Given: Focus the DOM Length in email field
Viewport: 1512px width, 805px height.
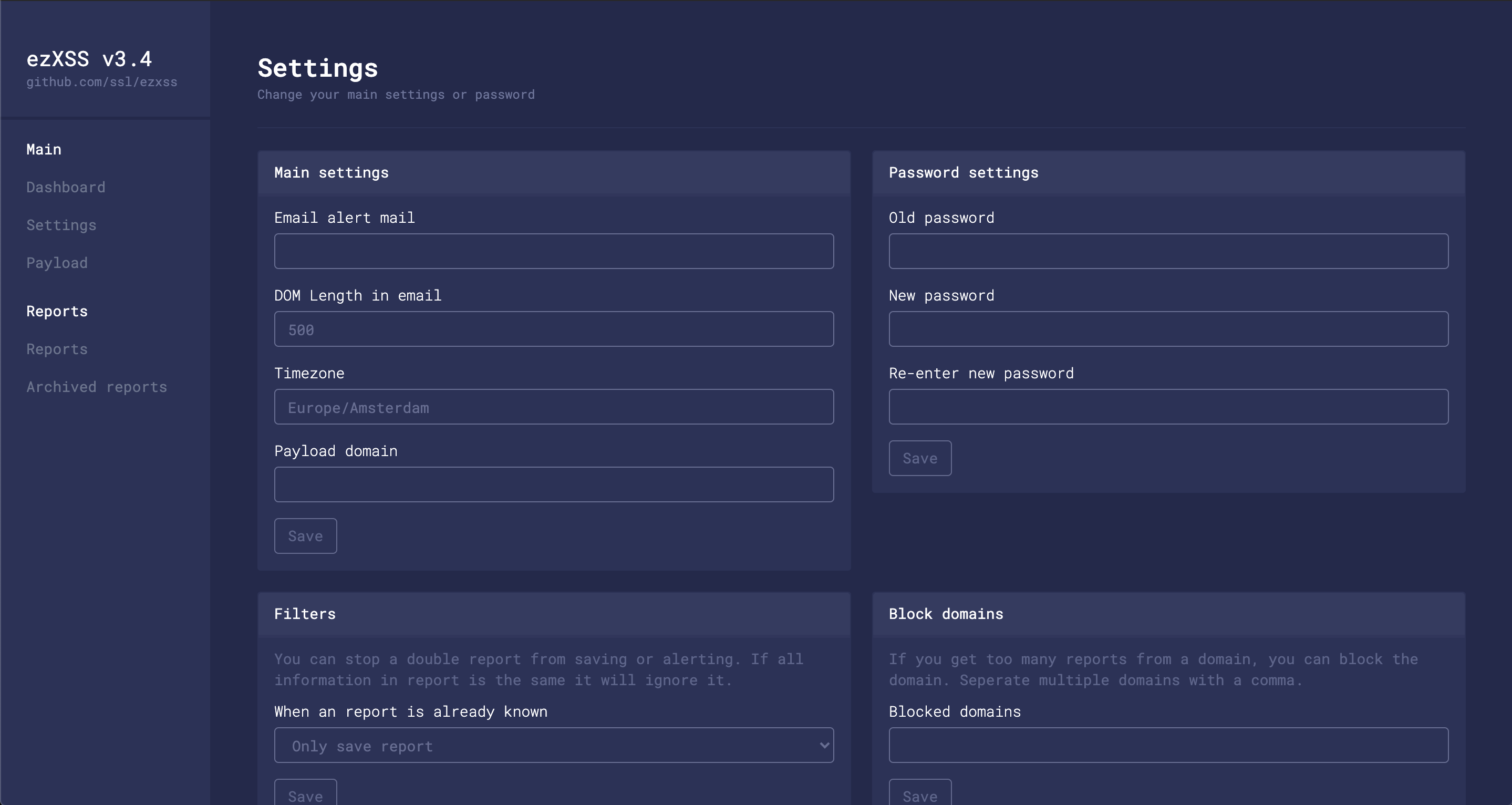Looking at the screenshot, I should 554,329.
